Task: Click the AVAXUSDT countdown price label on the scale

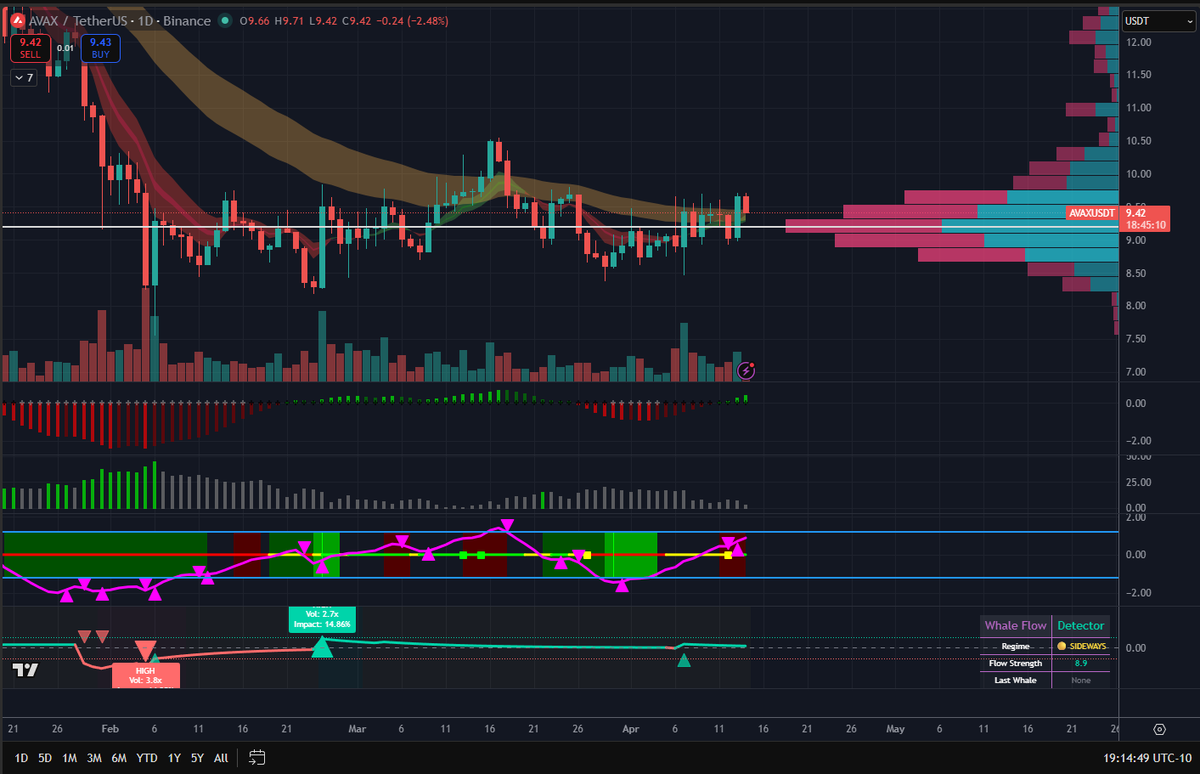Action: pos(1144,219)
